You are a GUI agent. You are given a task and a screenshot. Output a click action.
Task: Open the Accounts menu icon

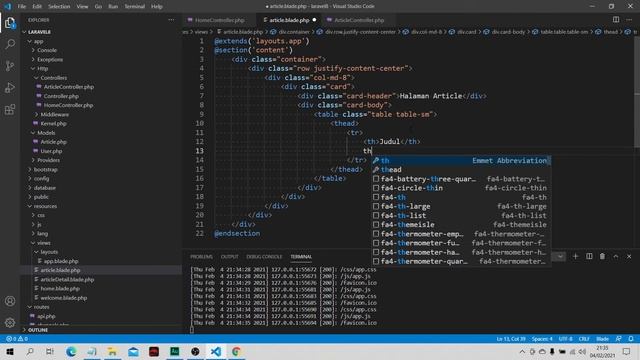click(10, 301)
